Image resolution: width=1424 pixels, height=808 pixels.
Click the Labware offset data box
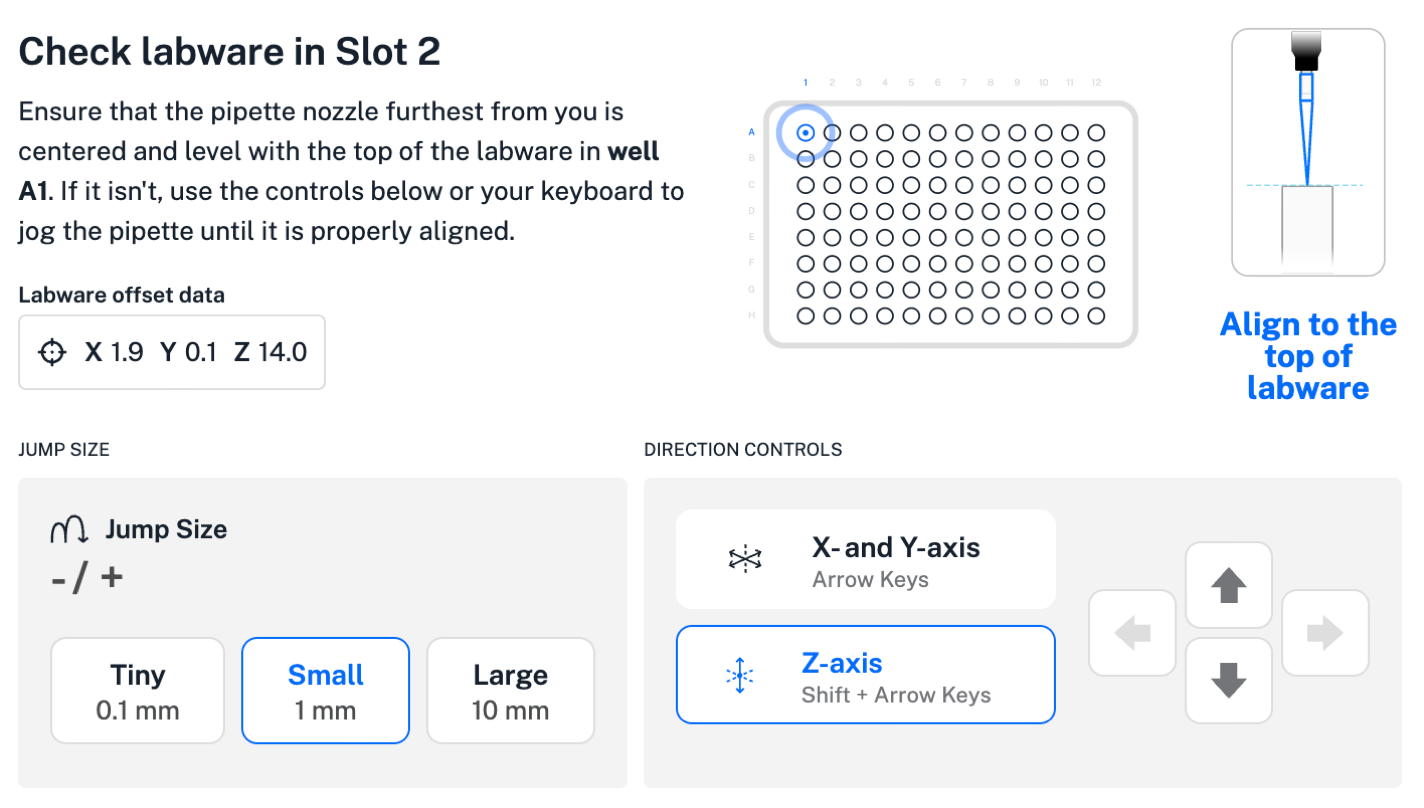point(171,352)
